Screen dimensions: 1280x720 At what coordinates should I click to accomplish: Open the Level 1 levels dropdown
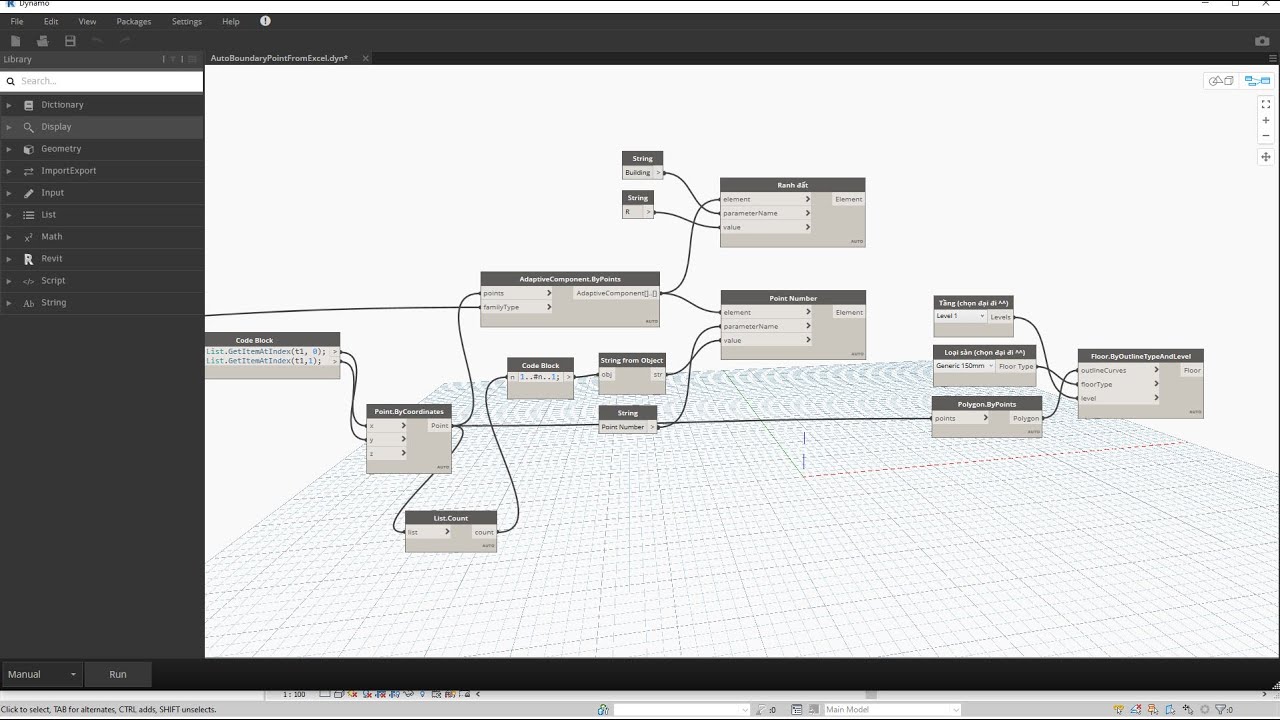pyautogui.click(x=961, y=316)
